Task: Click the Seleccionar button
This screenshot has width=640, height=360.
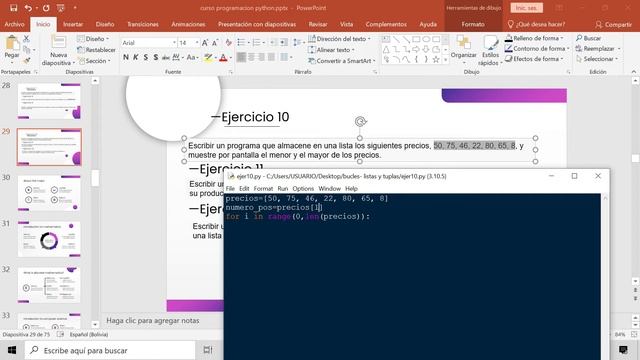Action: [597, 59]
